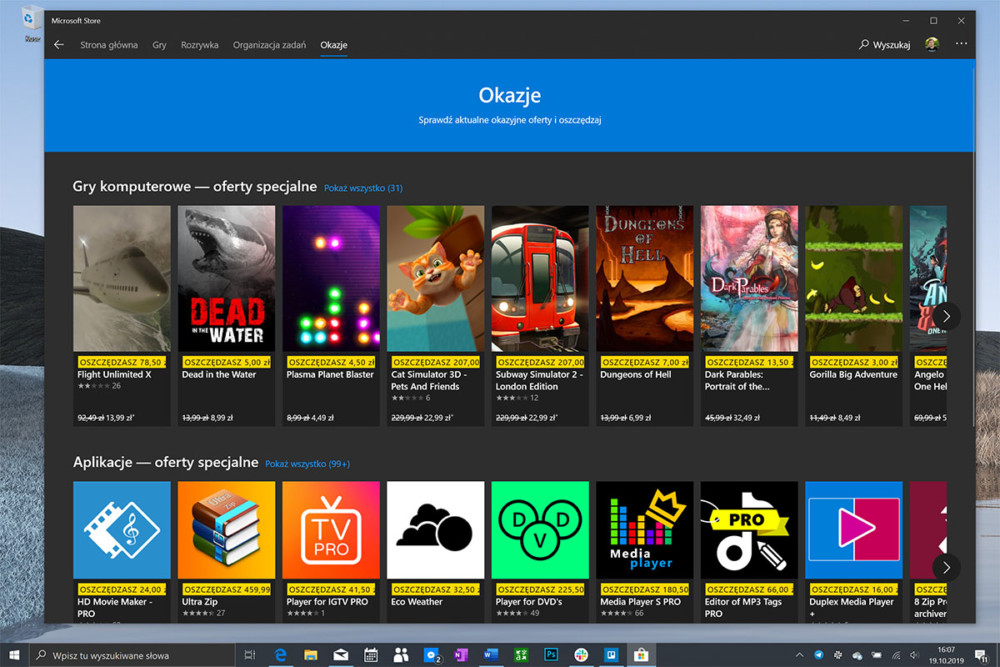Launch Microsoft Edge from the taskbar
Screen dimensions: 1000x667
pyautogui.click(x=279, y=655)
